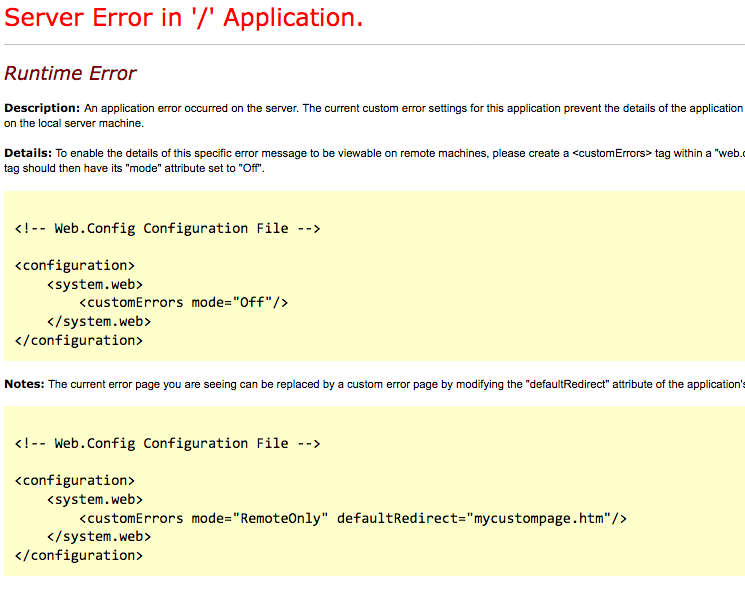Select the bold "Description:" label

(x=42, y=108)
